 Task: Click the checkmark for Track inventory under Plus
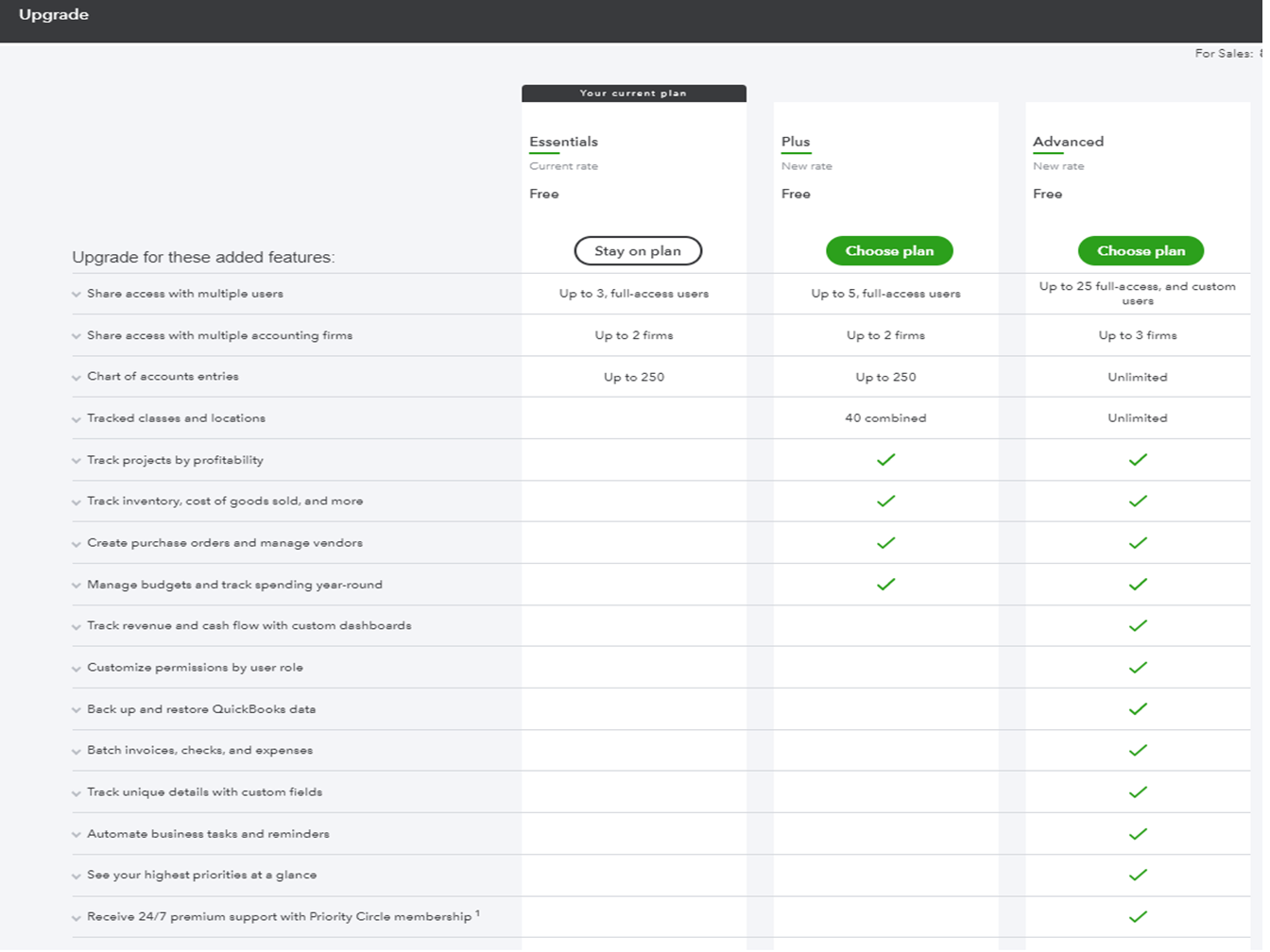tap(886, 501)
